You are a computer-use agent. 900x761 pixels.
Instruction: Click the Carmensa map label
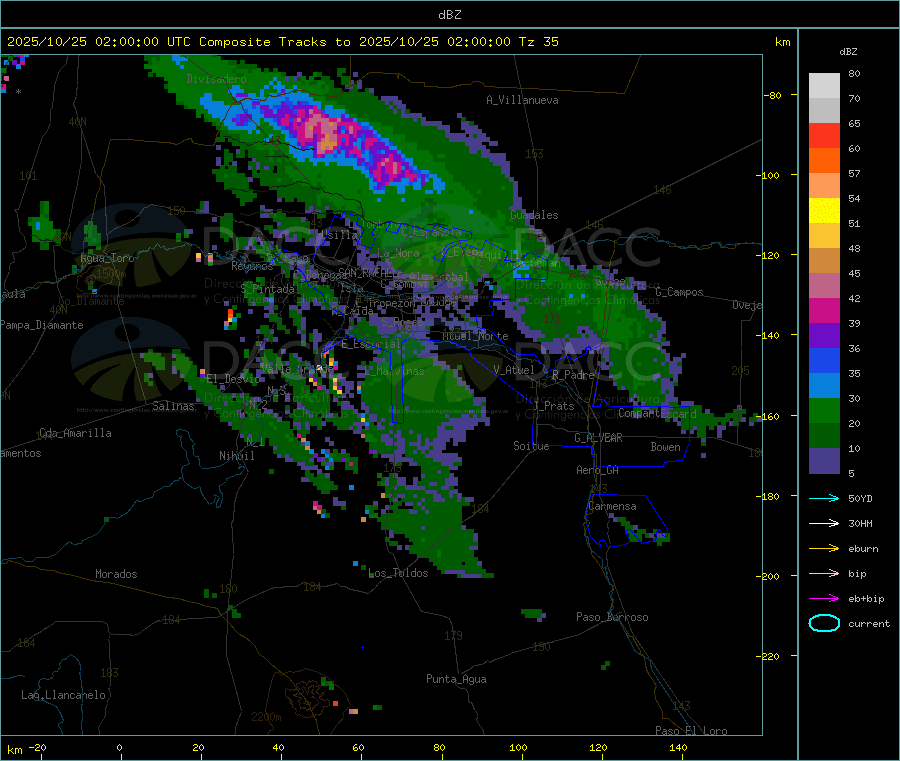click(612, 507)
